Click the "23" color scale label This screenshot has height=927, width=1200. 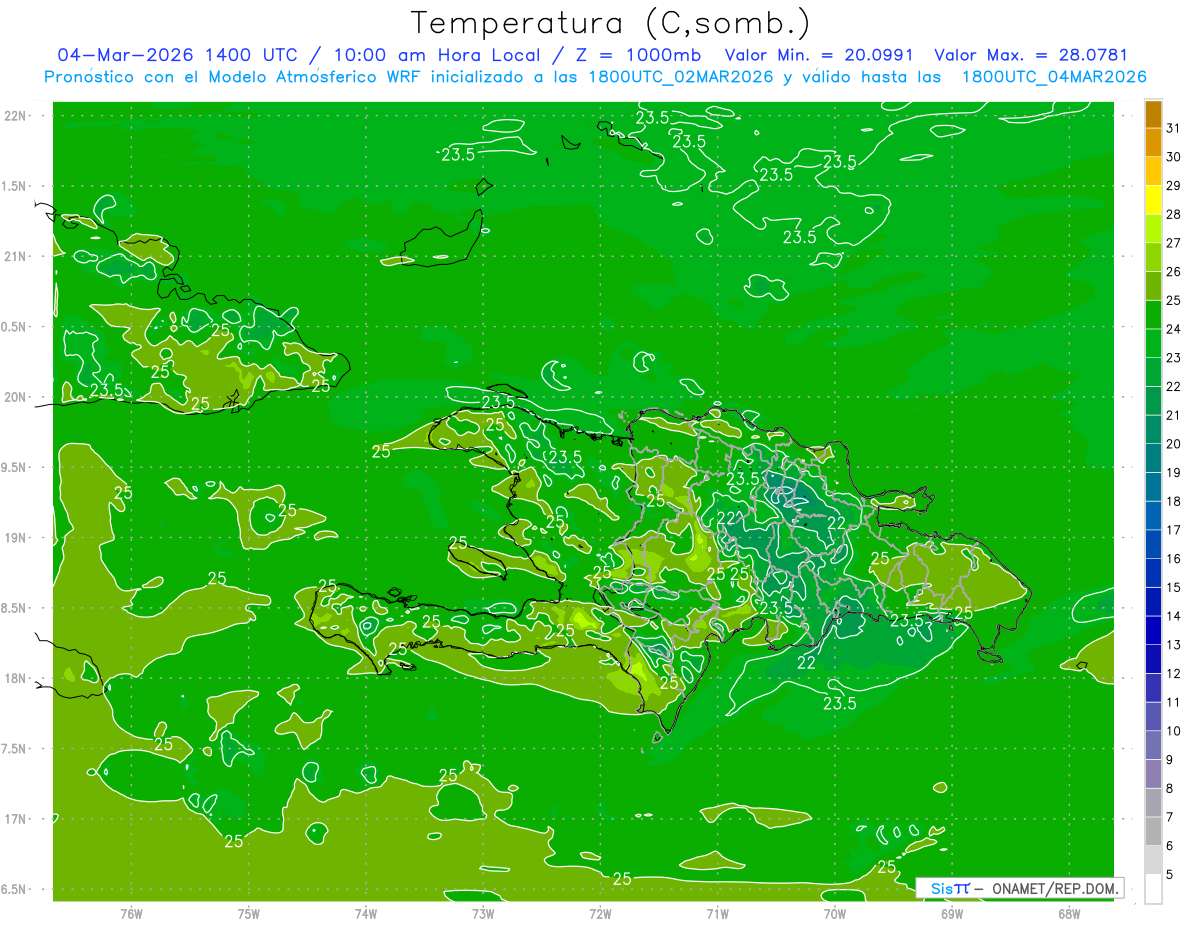1174,358
